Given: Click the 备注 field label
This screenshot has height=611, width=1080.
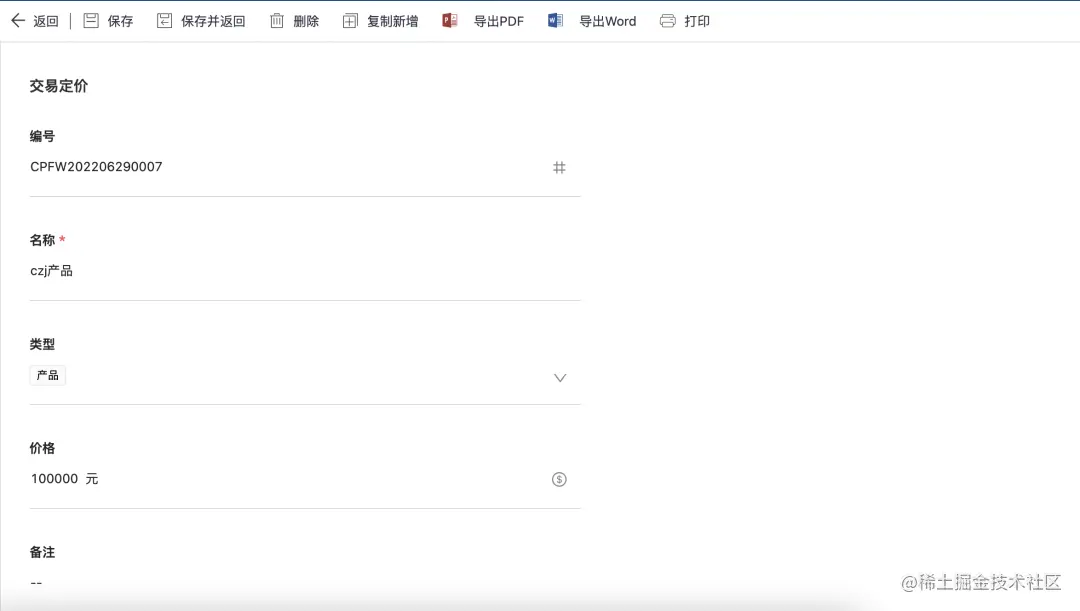Looking at the screenshot, I should (x=42, y=552).
